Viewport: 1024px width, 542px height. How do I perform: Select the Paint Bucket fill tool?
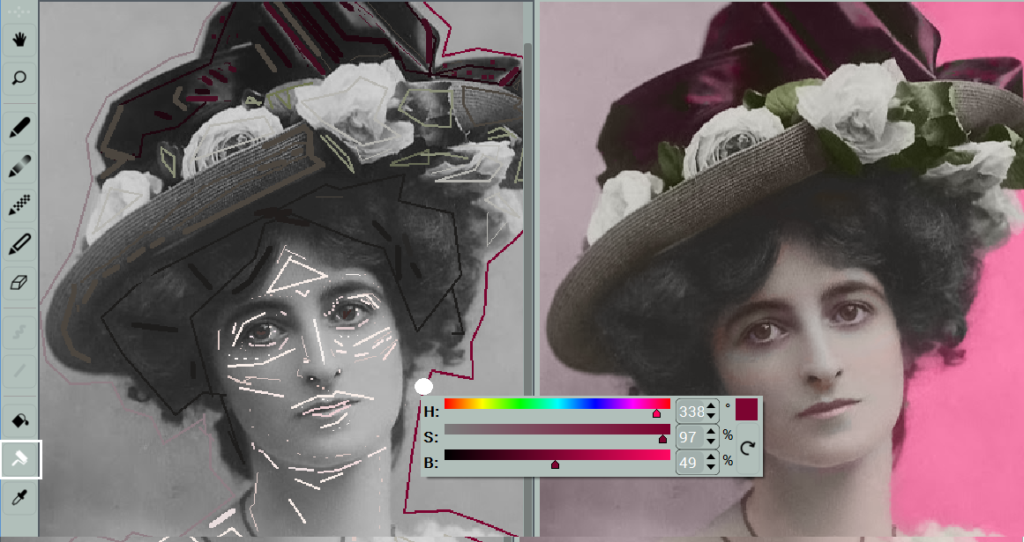20,421
